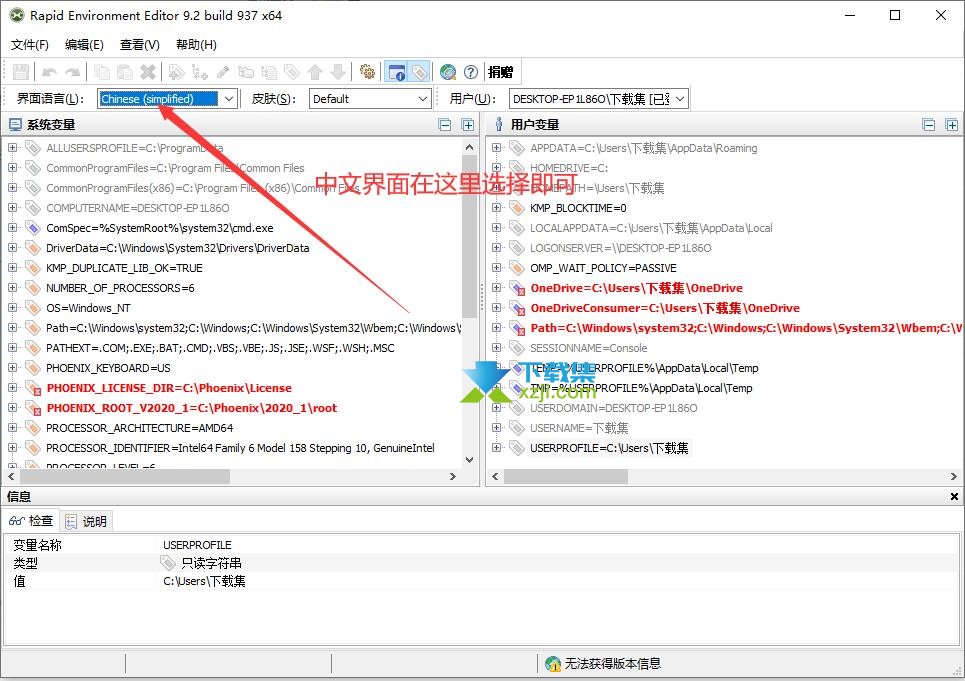
Task: Collapse all system variables with minus icon
Action: [445, 125]
